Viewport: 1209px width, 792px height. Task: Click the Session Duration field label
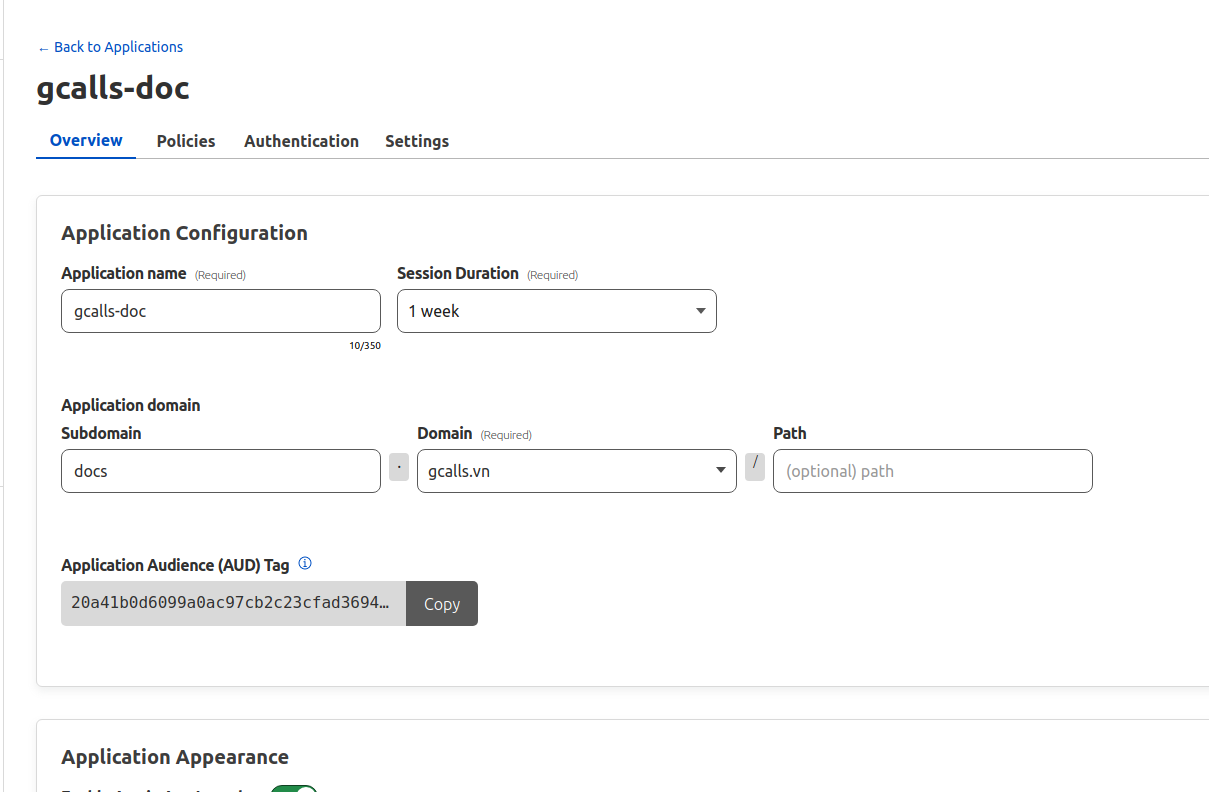(458, 273)
